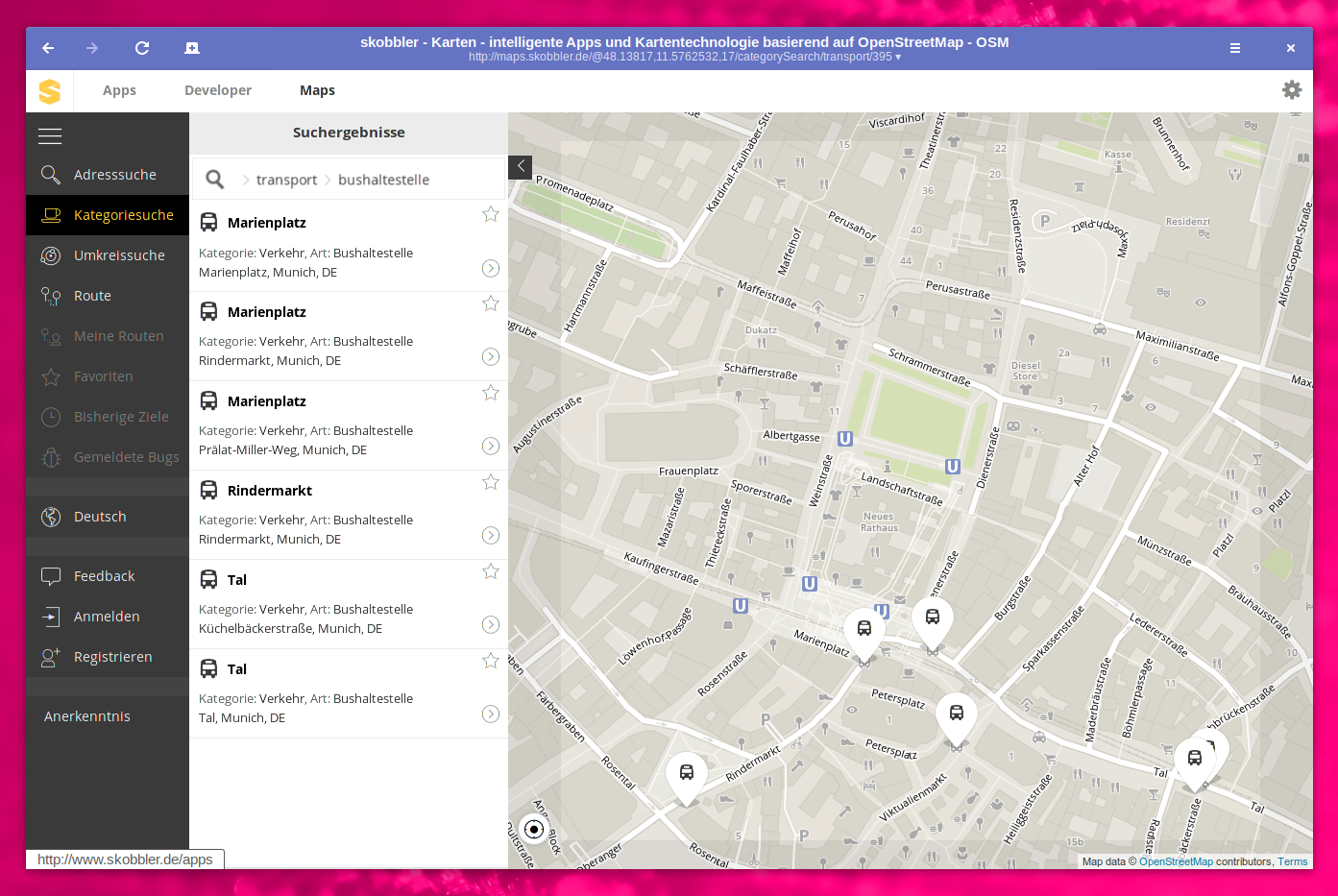Image resolution: width=1338 pixels, height=896 pixels.
Task: Favorite the first Marienplatz result
Action: pos(491,213)
